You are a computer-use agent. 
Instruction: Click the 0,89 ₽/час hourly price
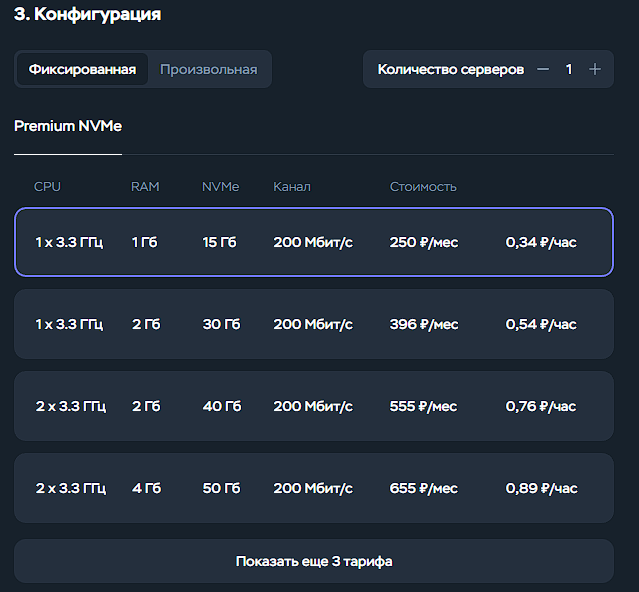tap(542, 488)
